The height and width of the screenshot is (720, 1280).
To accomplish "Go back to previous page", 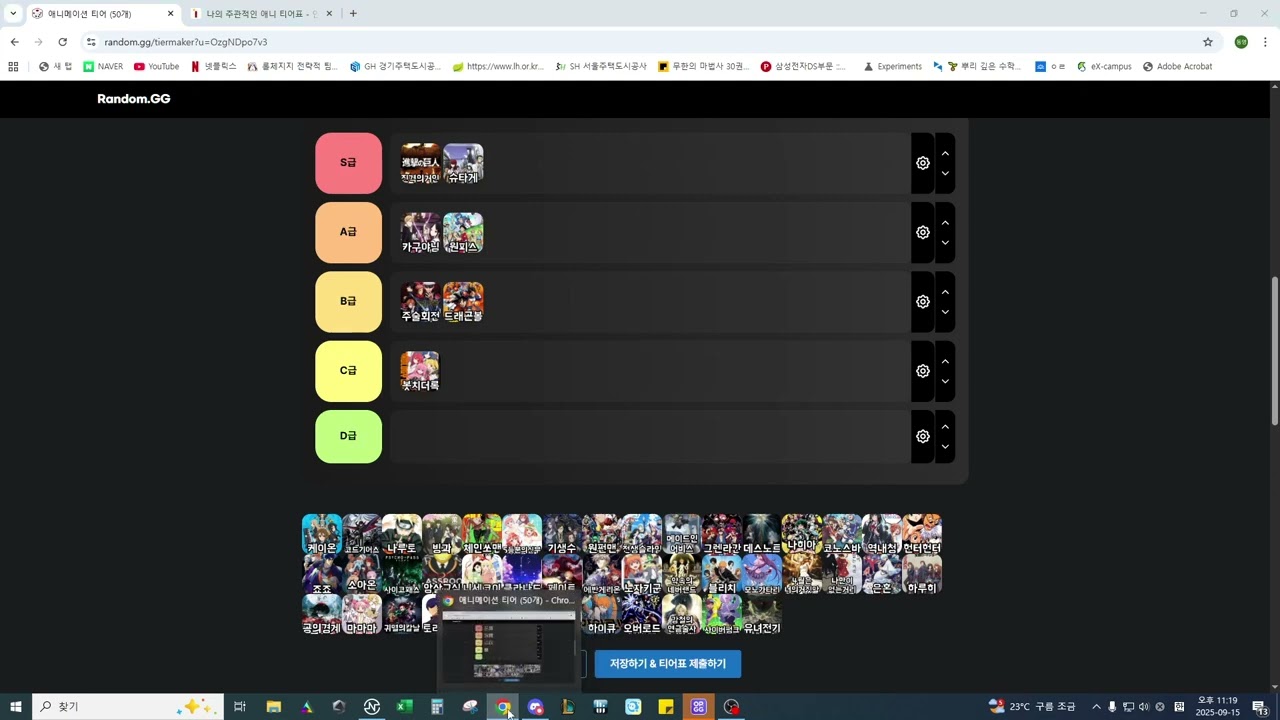I will tap(14, 42).
